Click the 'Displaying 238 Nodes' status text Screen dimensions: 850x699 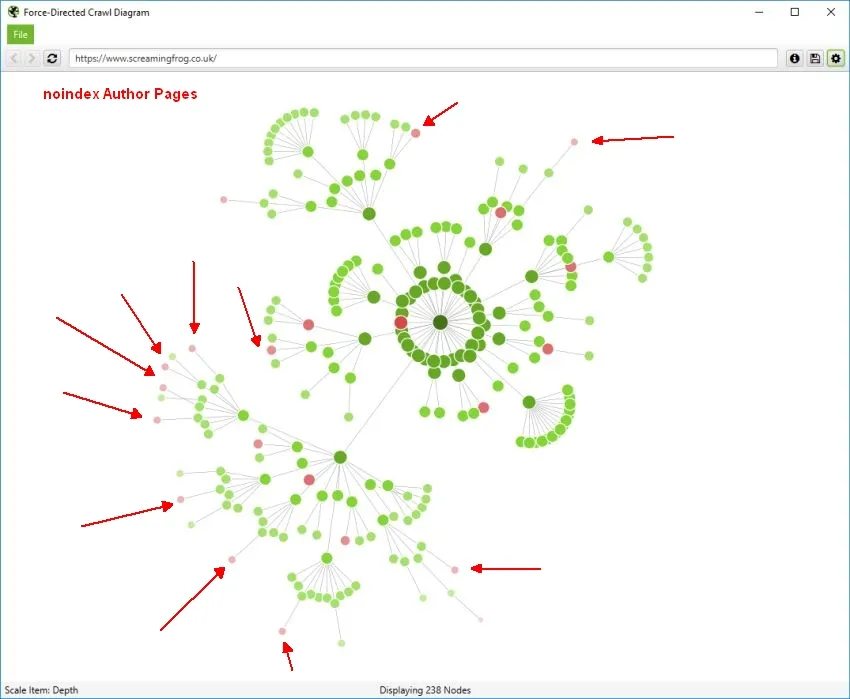tap(425, 690)
